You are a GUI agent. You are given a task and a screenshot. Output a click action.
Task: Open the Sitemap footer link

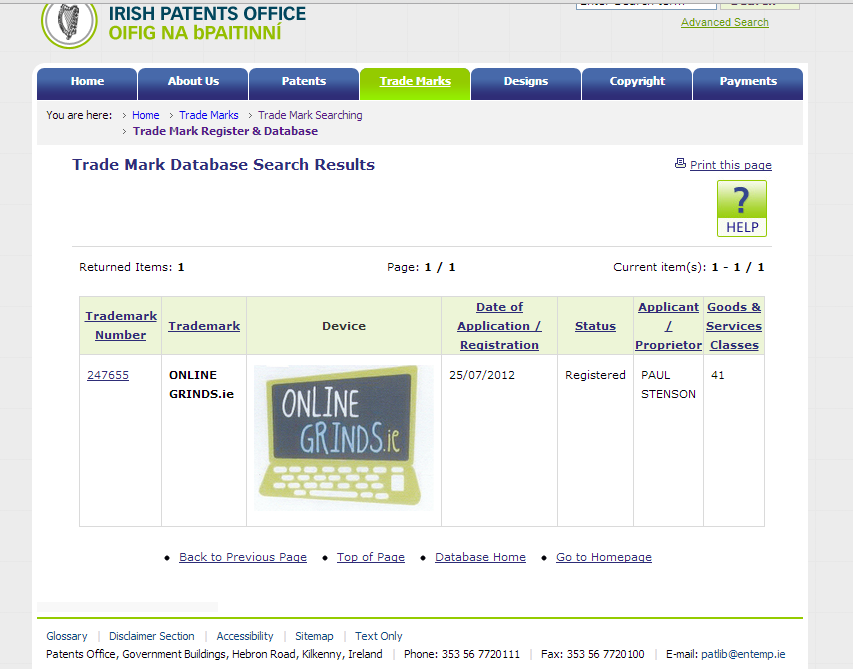pos(314,636)
